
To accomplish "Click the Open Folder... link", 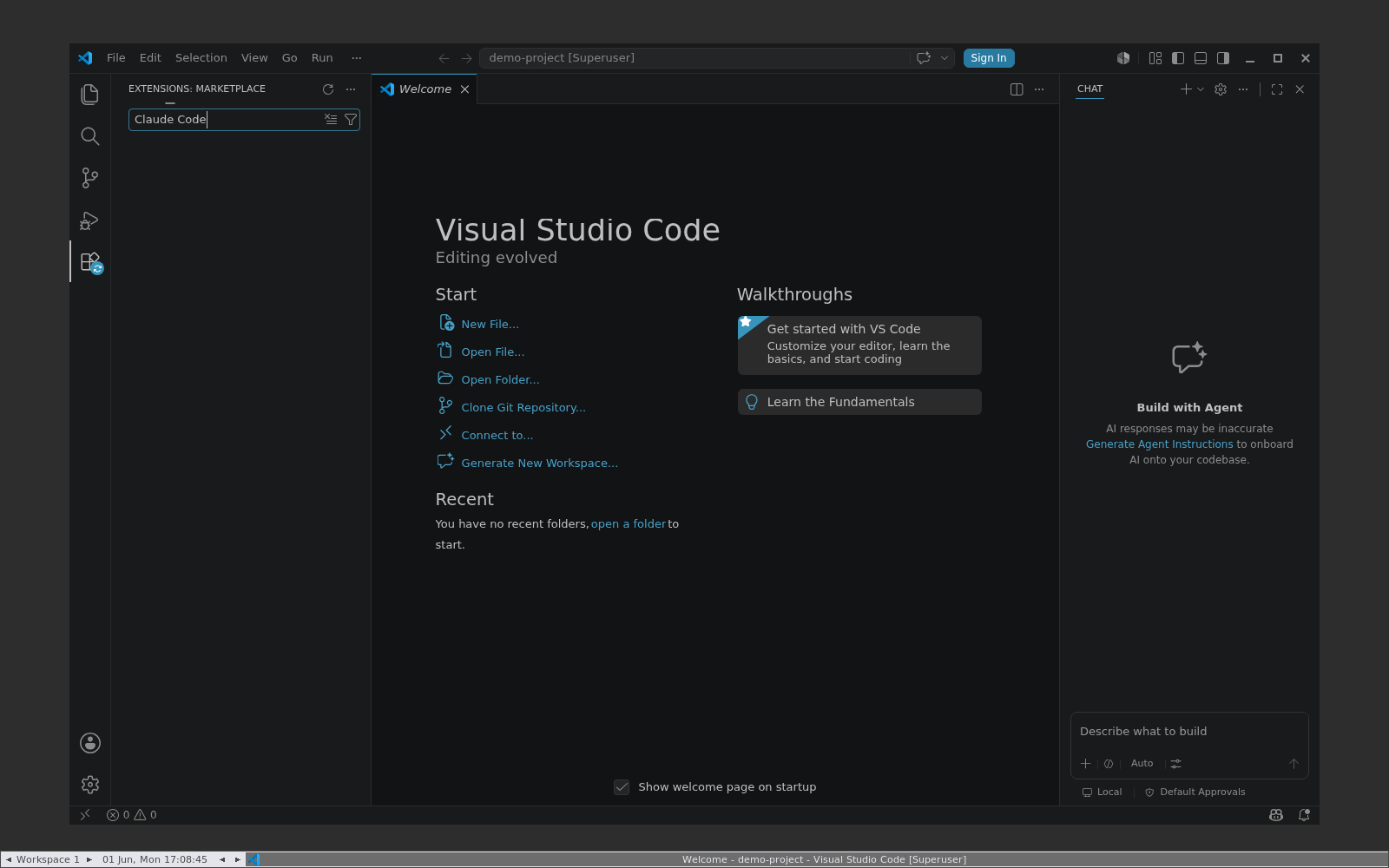I will [500, 380].
